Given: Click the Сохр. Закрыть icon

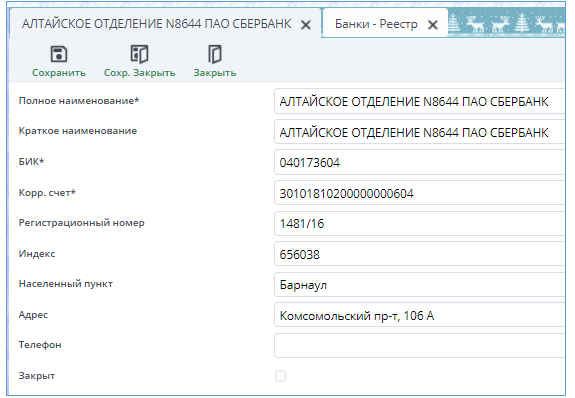Looking at the screenshot, I should click(139, 54).
